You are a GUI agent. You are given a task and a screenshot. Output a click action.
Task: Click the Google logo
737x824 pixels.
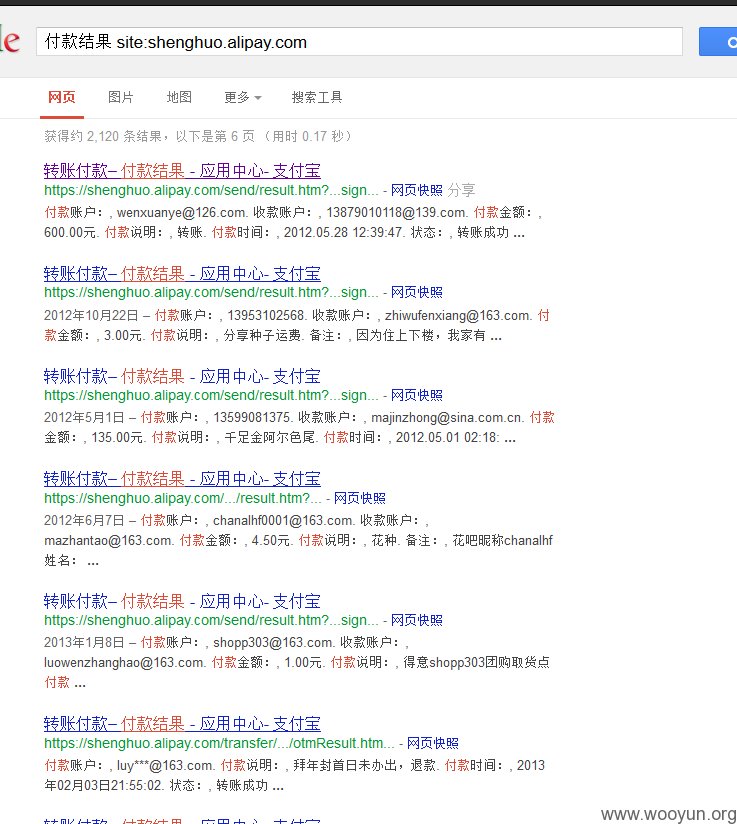click(10, 41)
